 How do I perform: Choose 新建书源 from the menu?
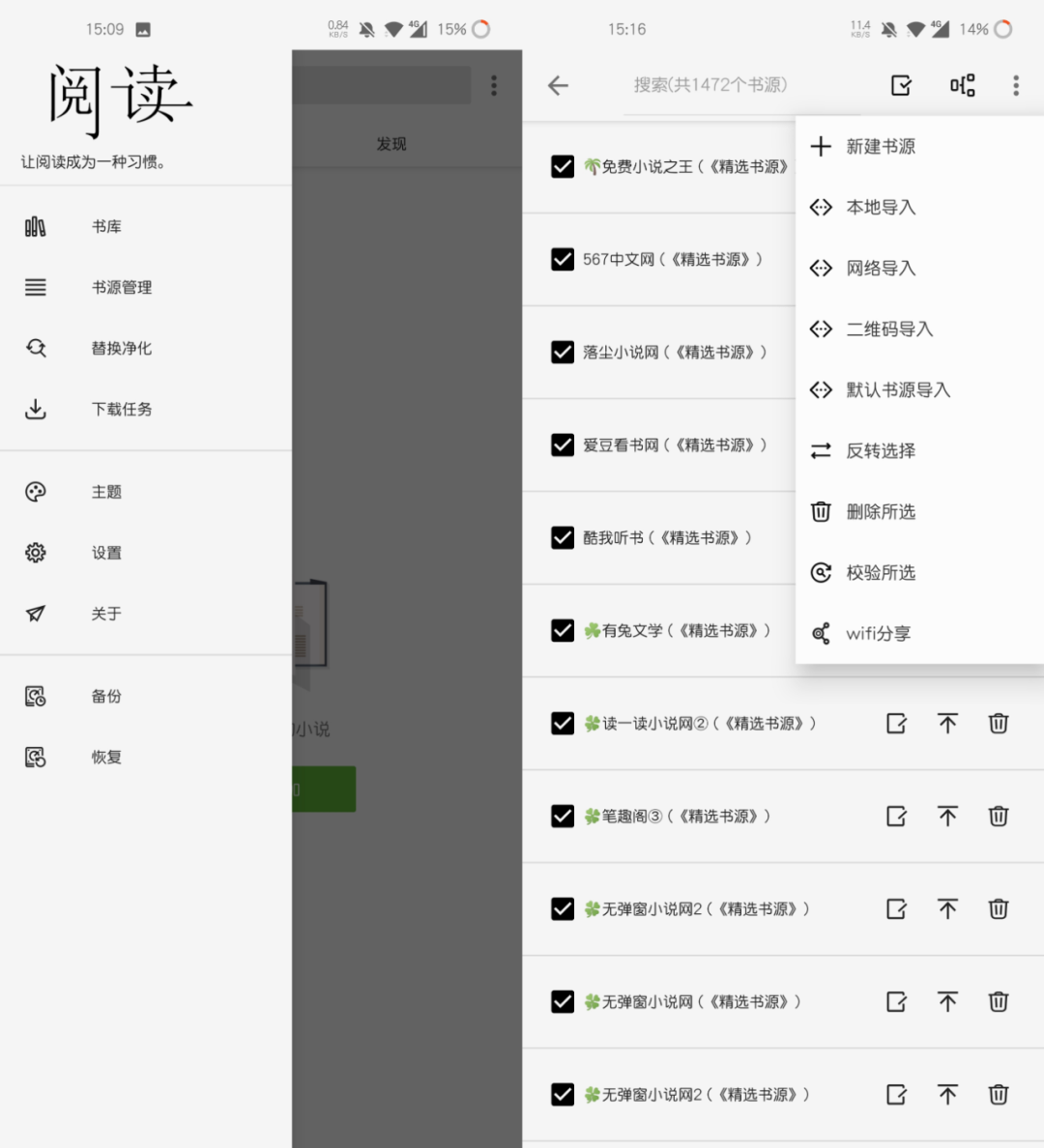[x=919, y=147]
